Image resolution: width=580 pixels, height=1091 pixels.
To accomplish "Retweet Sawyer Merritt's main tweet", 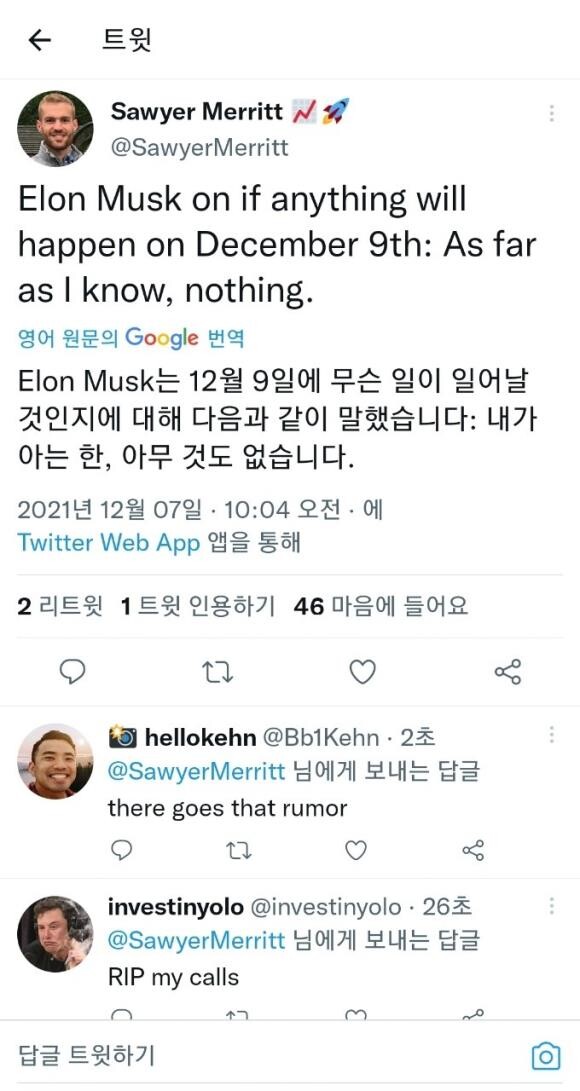I will [217, 671].
